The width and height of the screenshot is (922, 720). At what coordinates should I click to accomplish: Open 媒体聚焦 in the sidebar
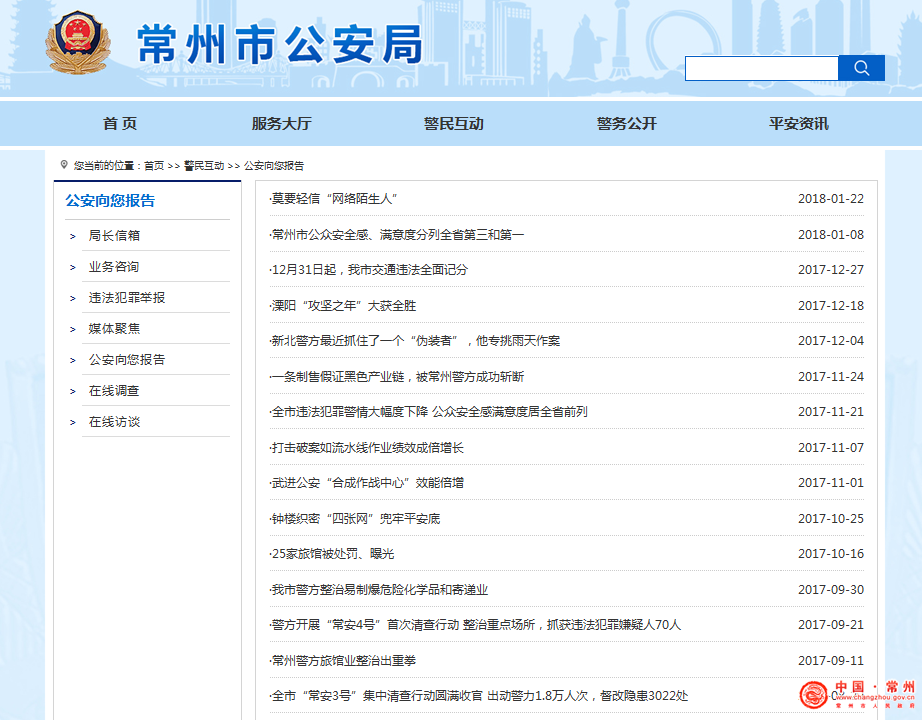[x=114, y=329]
